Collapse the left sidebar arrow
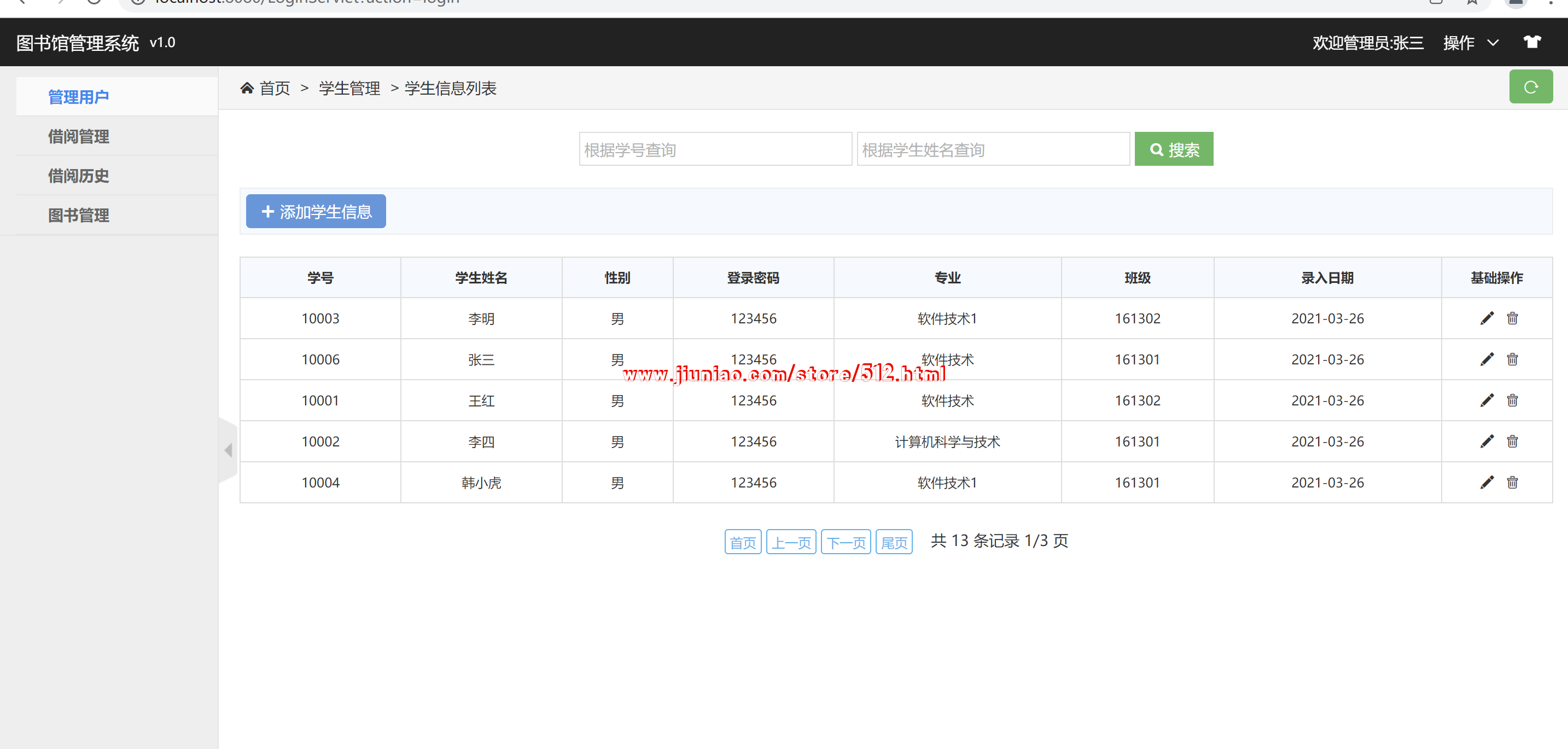Viewport: 1568px width, 749px height. (x=228, y=451)
